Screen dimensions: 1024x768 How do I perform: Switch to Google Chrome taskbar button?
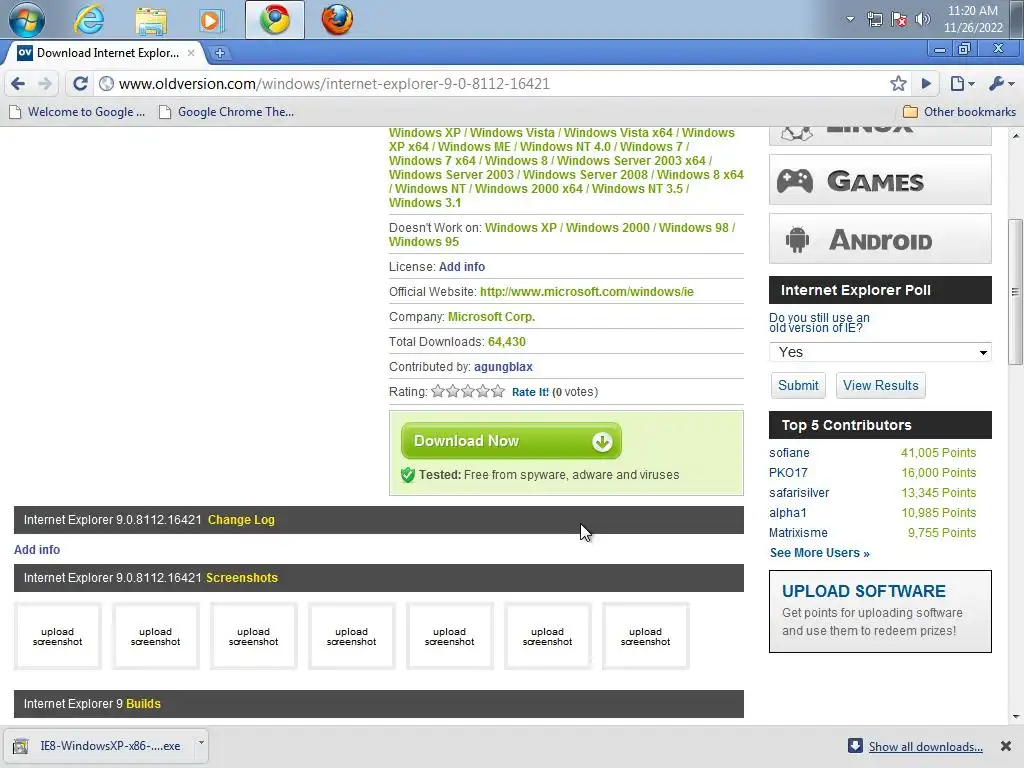tap(275, 20)
